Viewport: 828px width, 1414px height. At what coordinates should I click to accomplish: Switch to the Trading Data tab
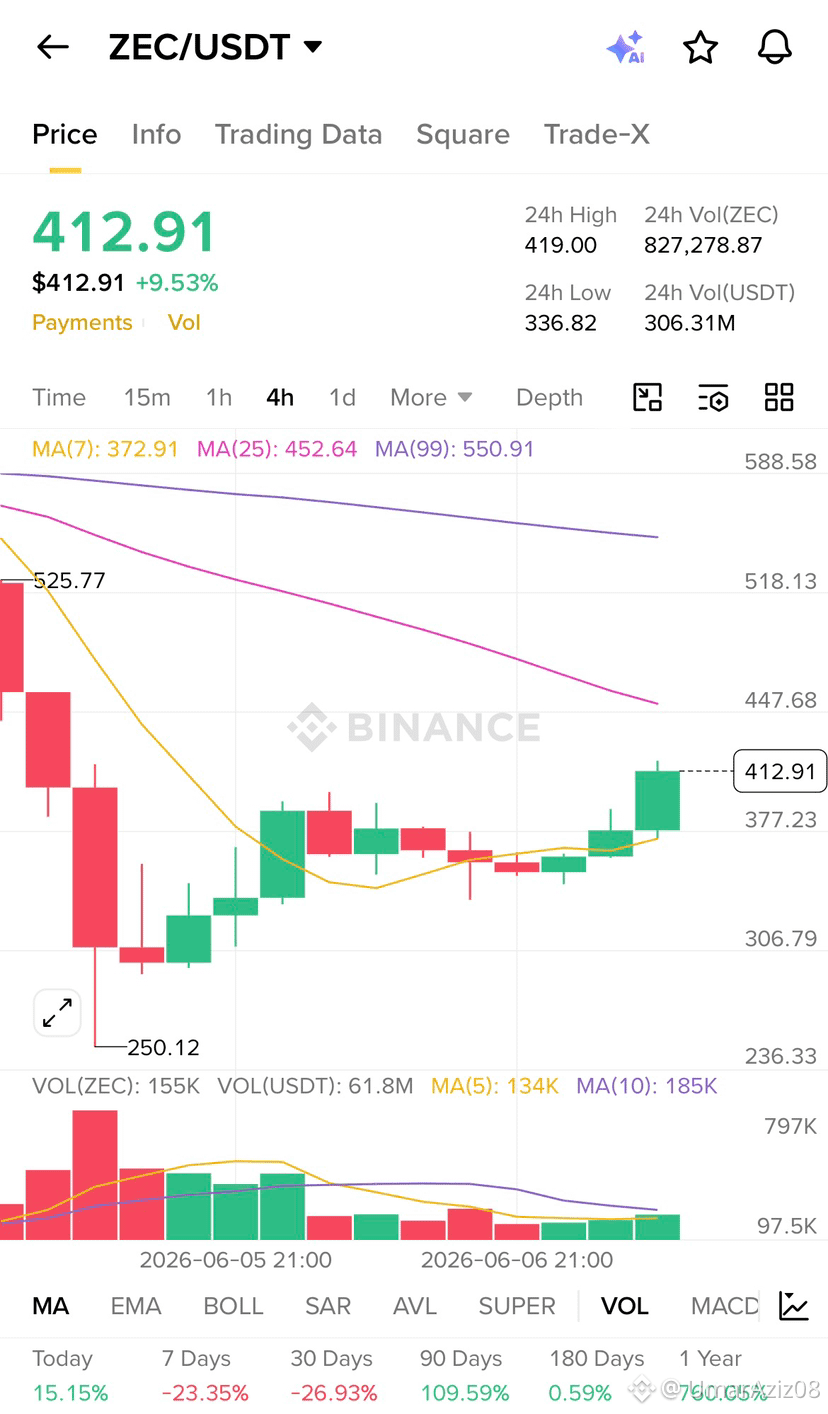click(298, 135)
